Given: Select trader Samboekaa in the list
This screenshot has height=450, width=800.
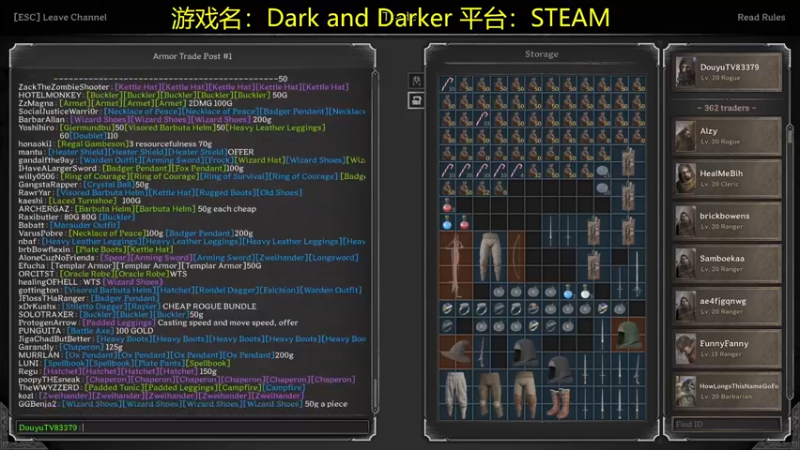Looking at the screenshot, I should point(727,263).
